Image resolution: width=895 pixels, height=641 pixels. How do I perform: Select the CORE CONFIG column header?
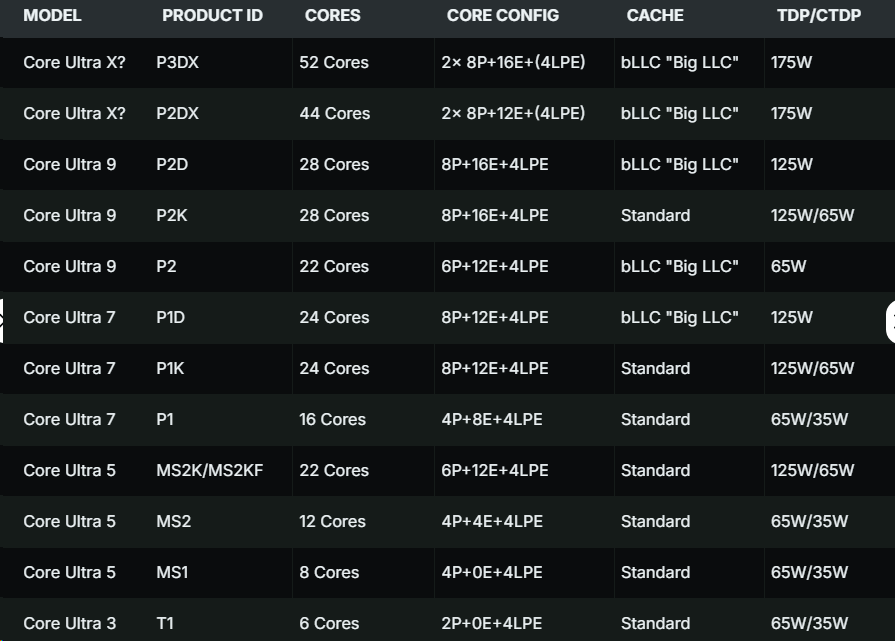(503, 16)
